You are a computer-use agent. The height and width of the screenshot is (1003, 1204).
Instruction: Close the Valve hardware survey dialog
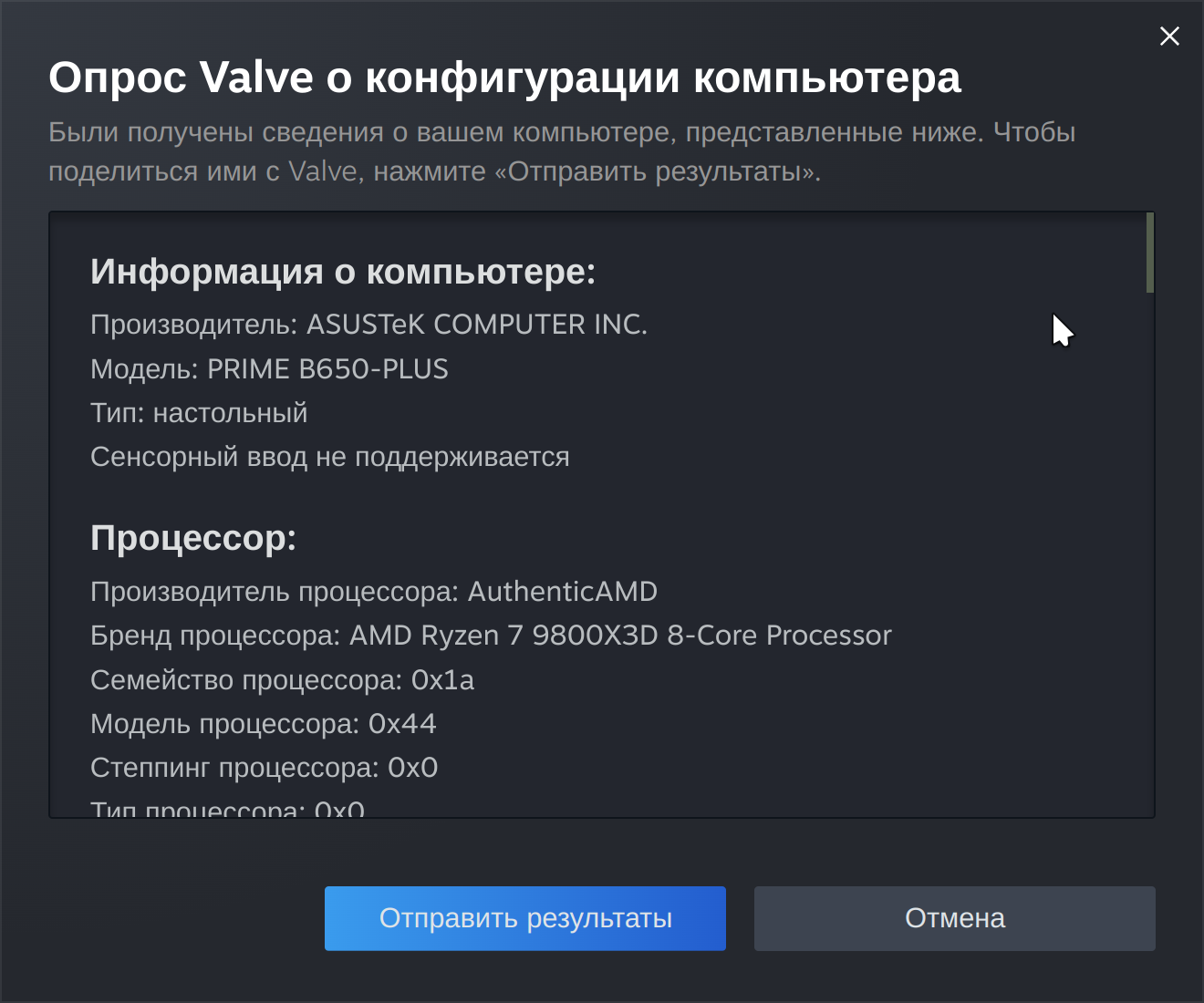(x=1169, y=36)
